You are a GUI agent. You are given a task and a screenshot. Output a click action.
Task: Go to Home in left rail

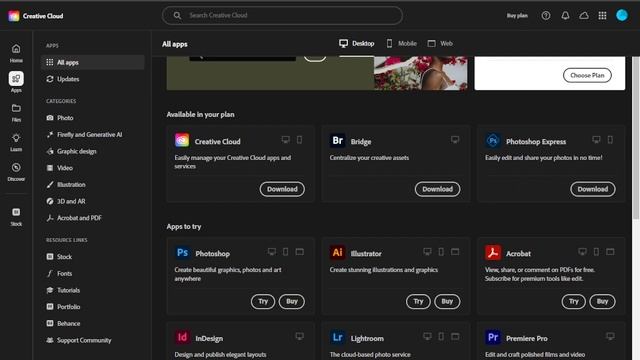click(16, 53)
